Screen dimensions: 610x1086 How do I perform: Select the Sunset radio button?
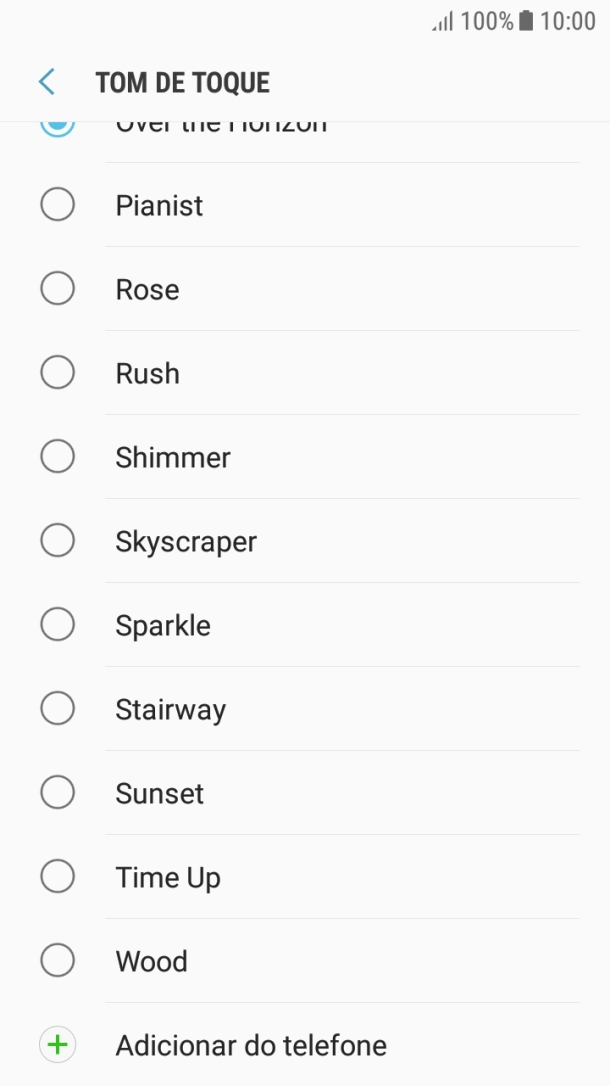(57, 793)
